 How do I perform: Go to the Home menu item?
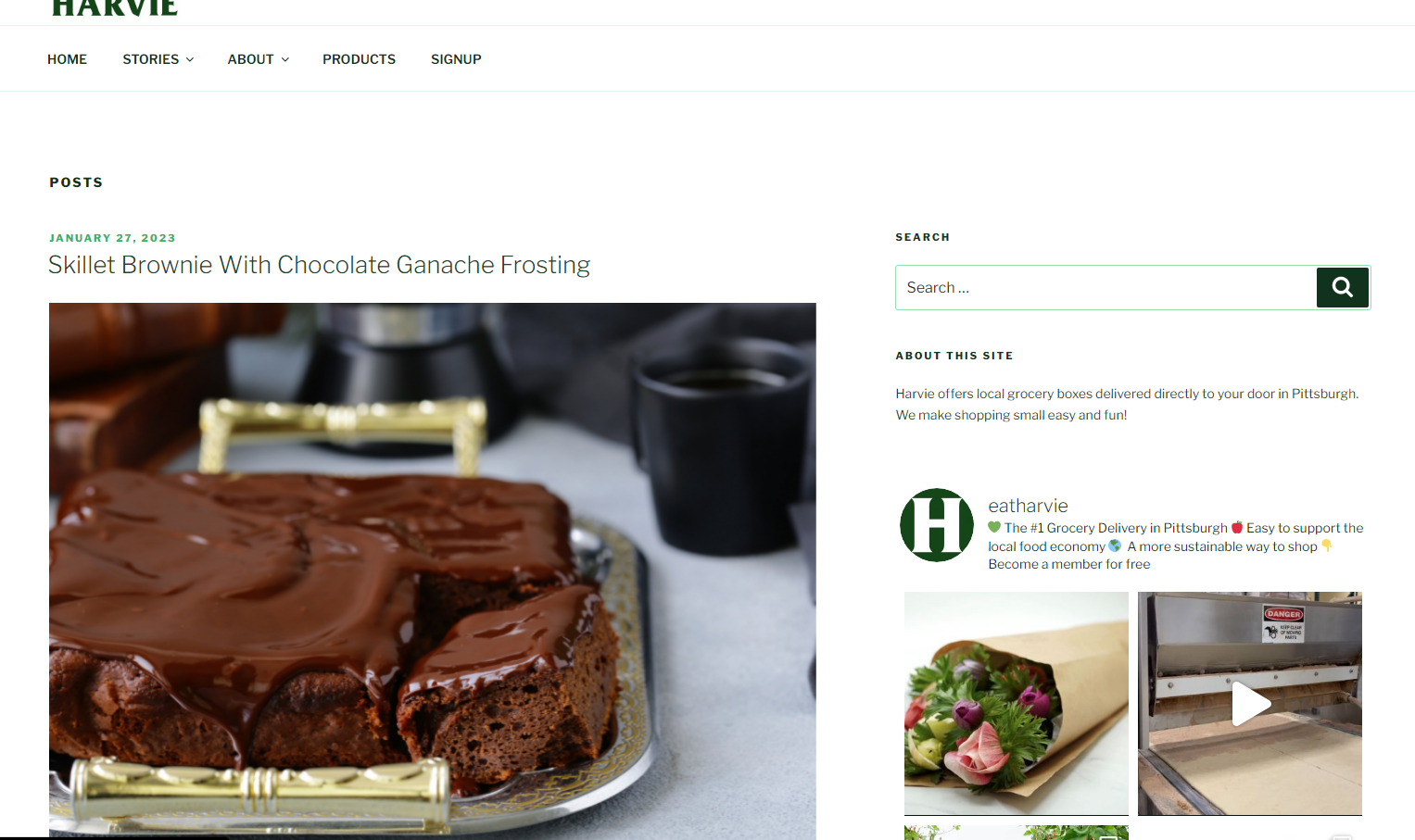pyautogui.click(x=67, y=59)
